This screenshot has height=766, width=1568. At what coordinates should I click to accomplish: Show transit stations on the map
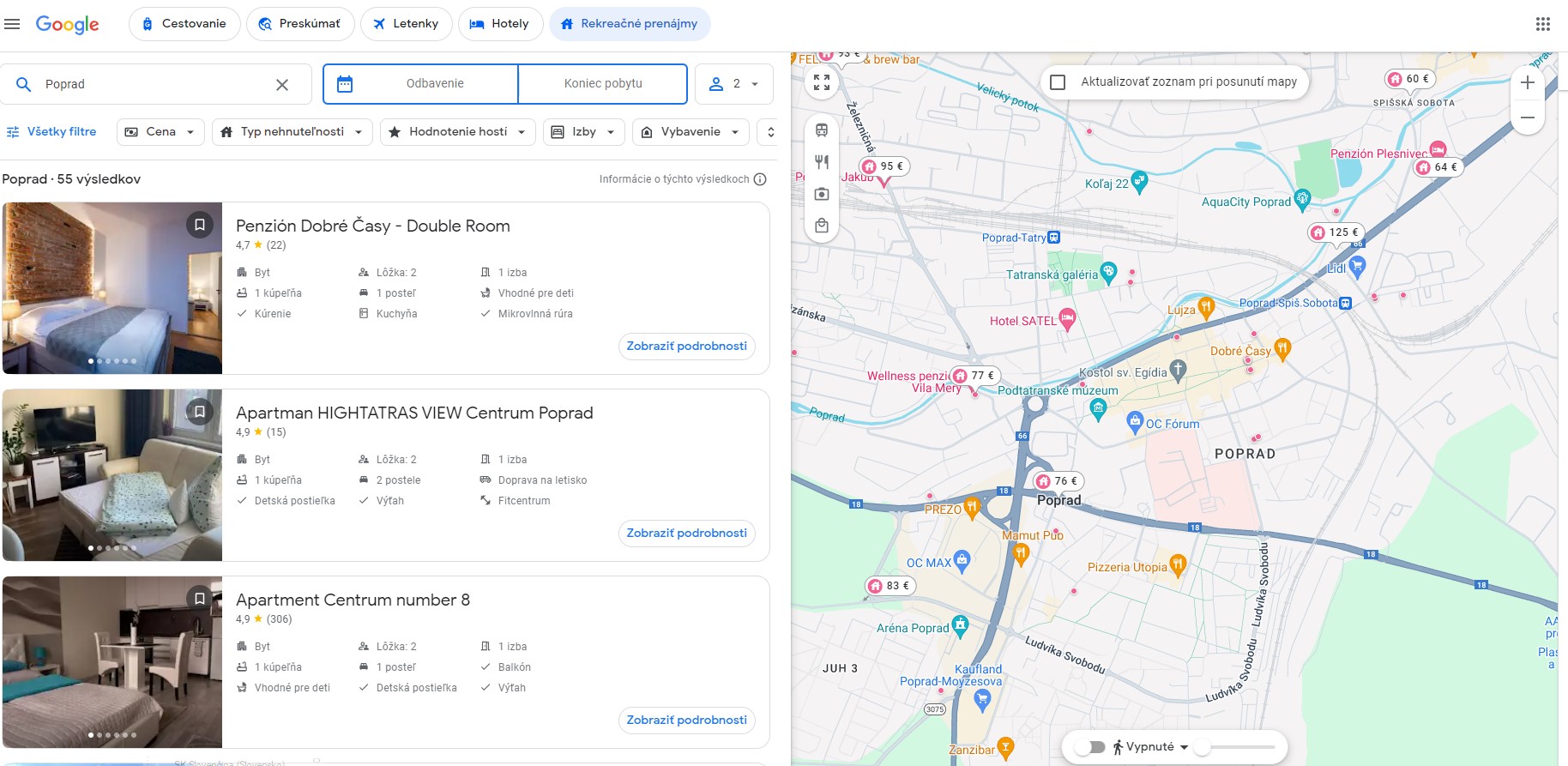point(822,130)
